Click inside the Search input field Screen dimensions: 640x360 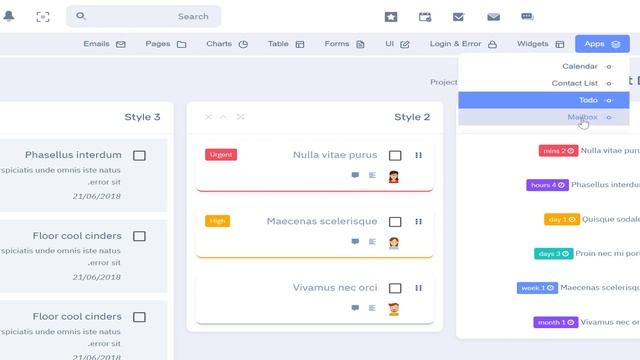point(144,16)
